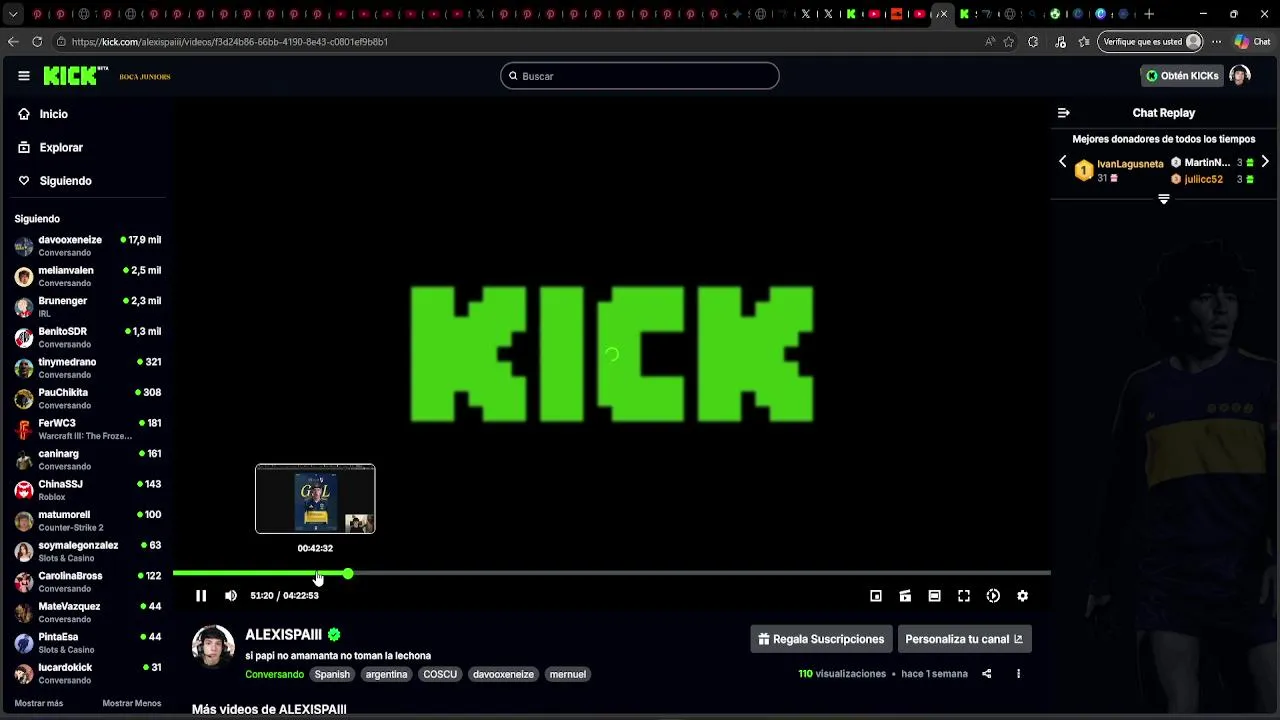Create a clip with the clapperboard icon
Image resolution: width=1280 pixels, height=720 pixels.
pyautogui.click(x=905, y=596)
